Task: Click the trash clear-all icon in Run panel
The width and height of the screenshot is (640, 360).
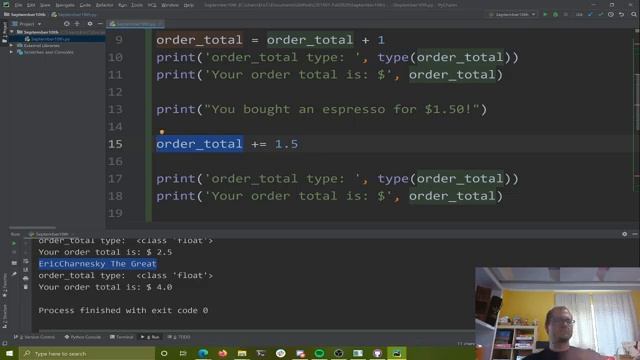Action: click(x=26, y=287)
